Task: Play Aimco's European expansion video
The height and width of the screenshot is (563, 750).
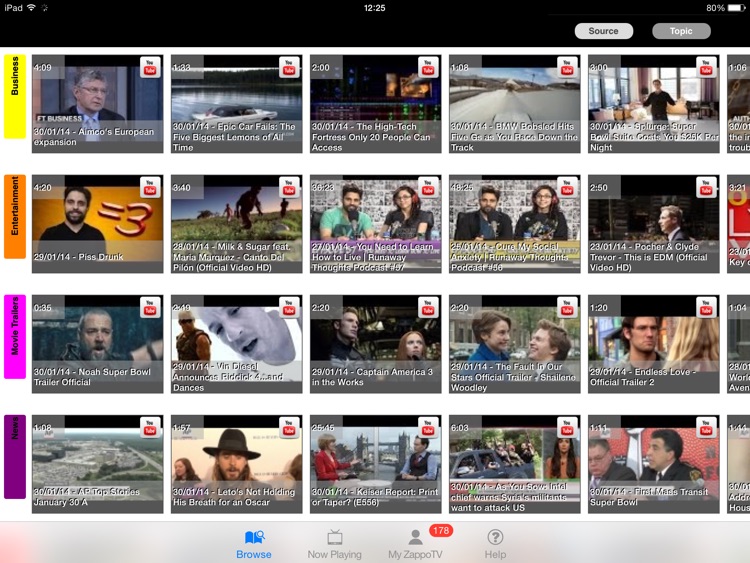Action: [98, 104]
